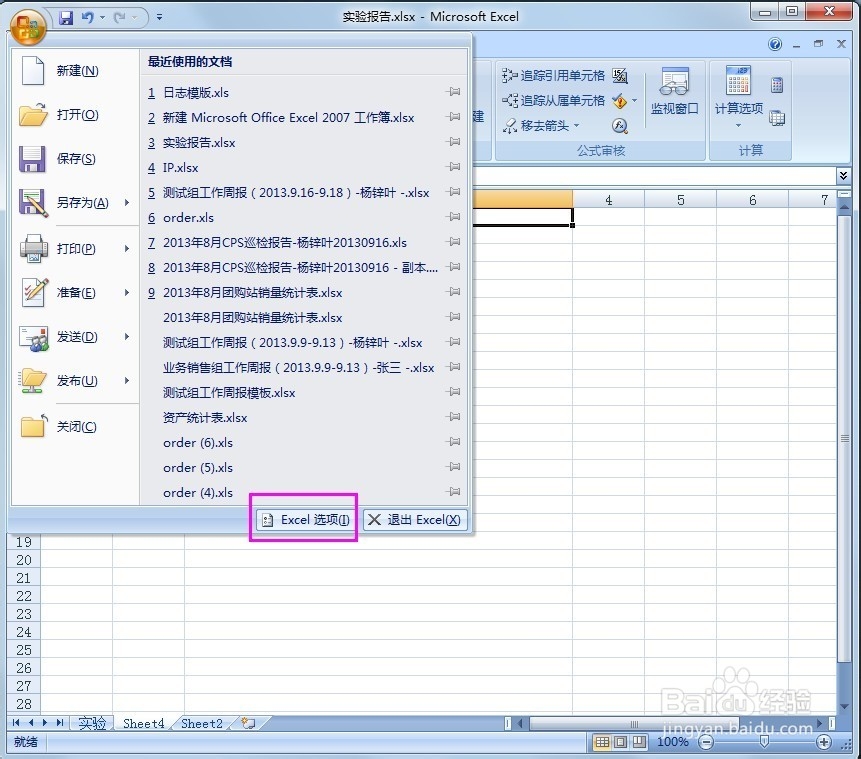Click the Error Checking icon
Image resolution: width=861 pixels, height=759 pixels.
coord(619,101)
